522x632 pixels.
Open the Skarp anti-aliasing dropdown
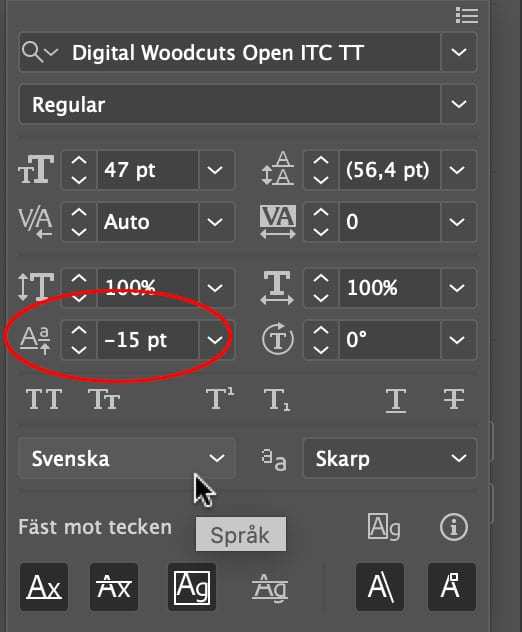coord(390,458)
